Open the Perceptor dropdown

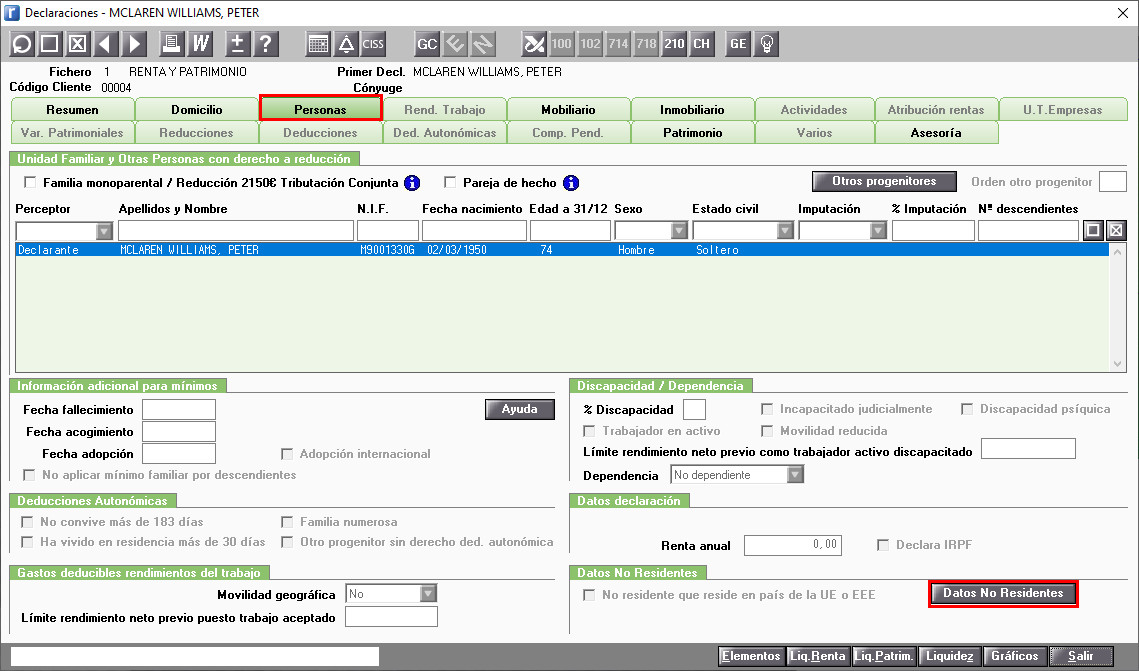click(x=105, y=231)
